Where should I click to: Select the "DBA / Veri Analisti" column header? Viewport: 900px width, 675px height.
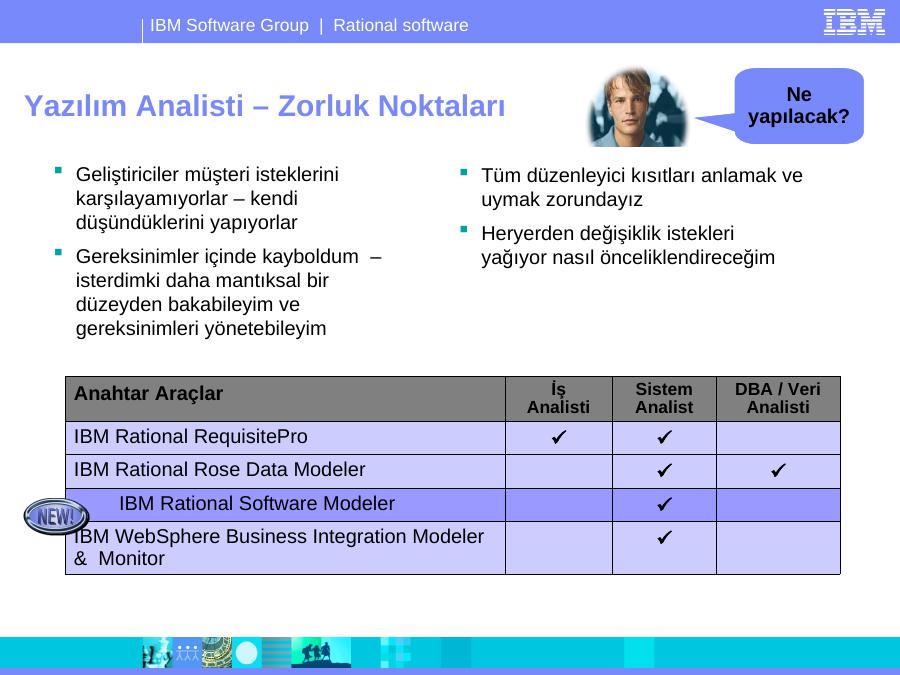coord(778,398)
